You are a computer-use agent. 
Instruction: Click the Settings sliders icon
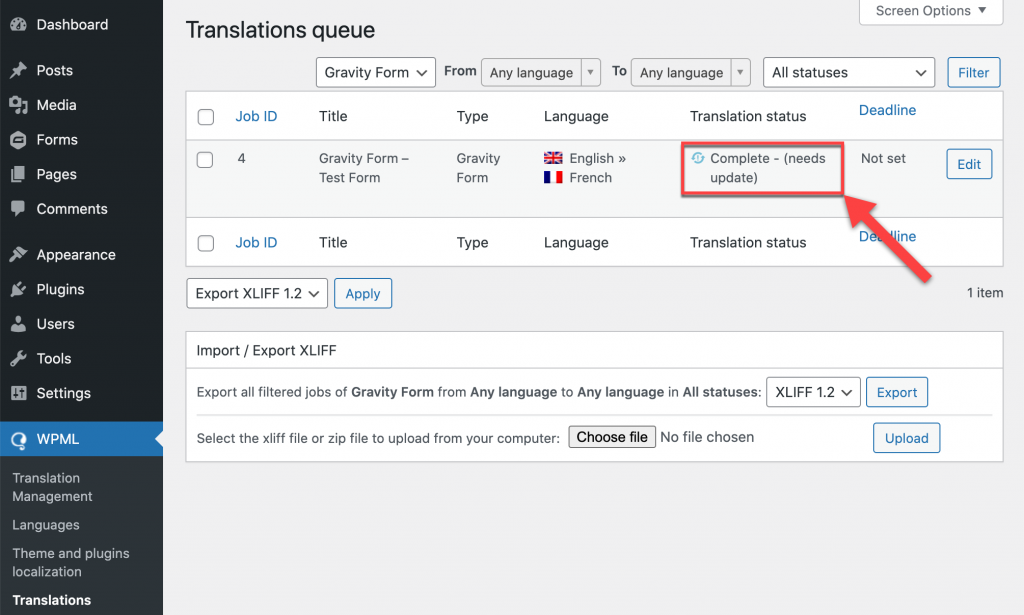(x=18, y=393)
